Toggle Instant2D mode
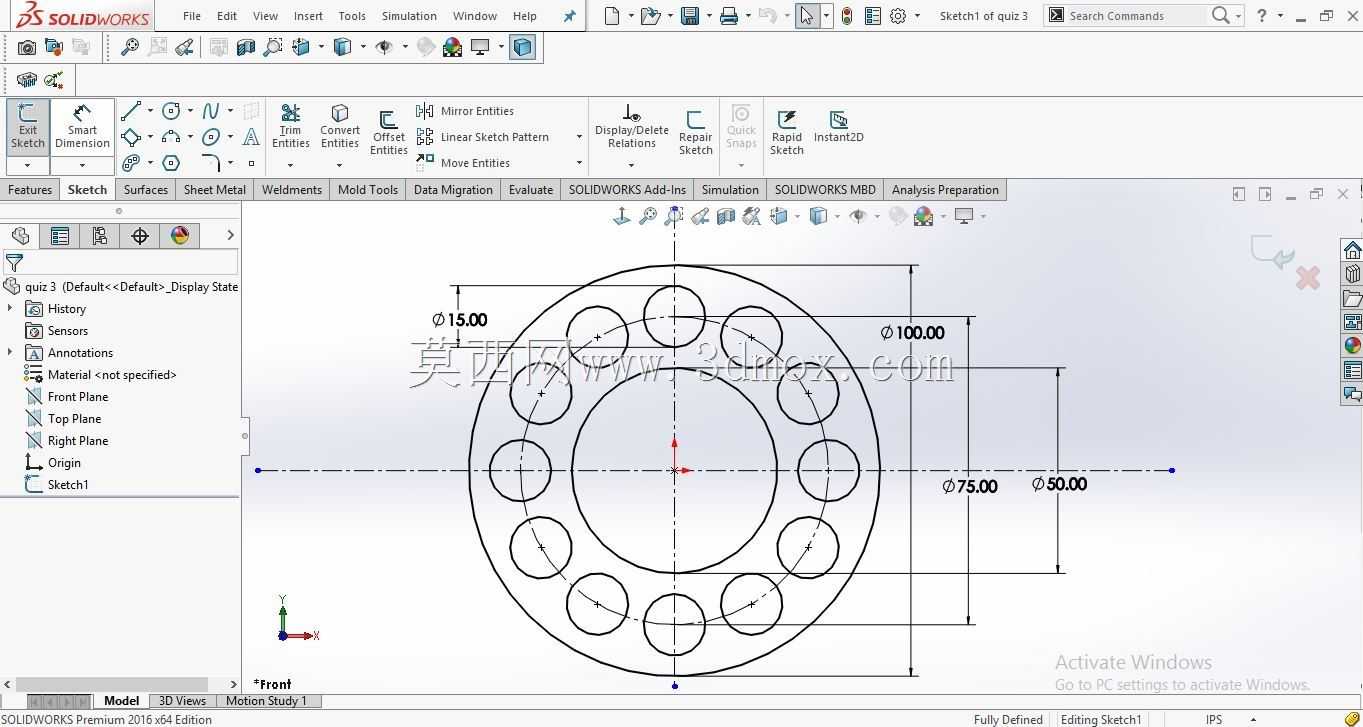Screen dimensions: 1363x727 click(838, 127)
